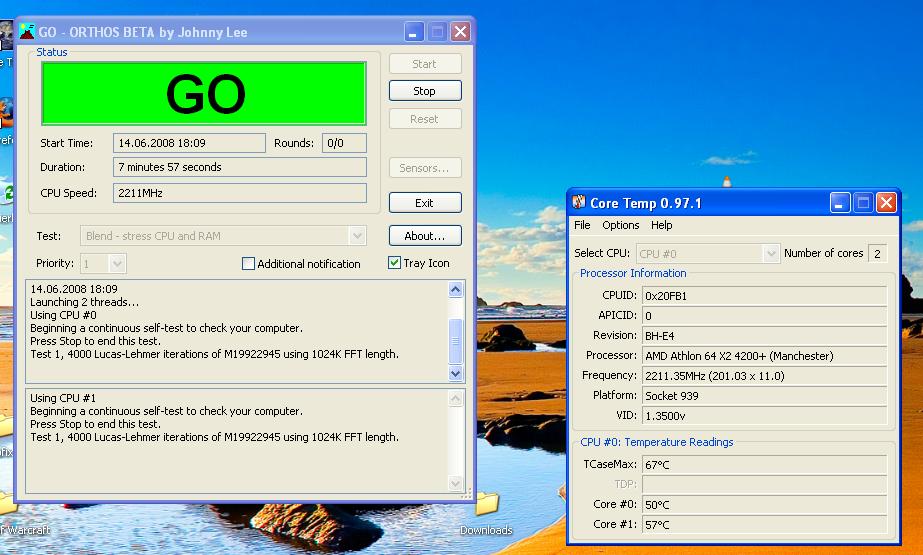Toggle the Tray Icon checkbox
The width and height of the screenshot is (923, 555).
394,263
